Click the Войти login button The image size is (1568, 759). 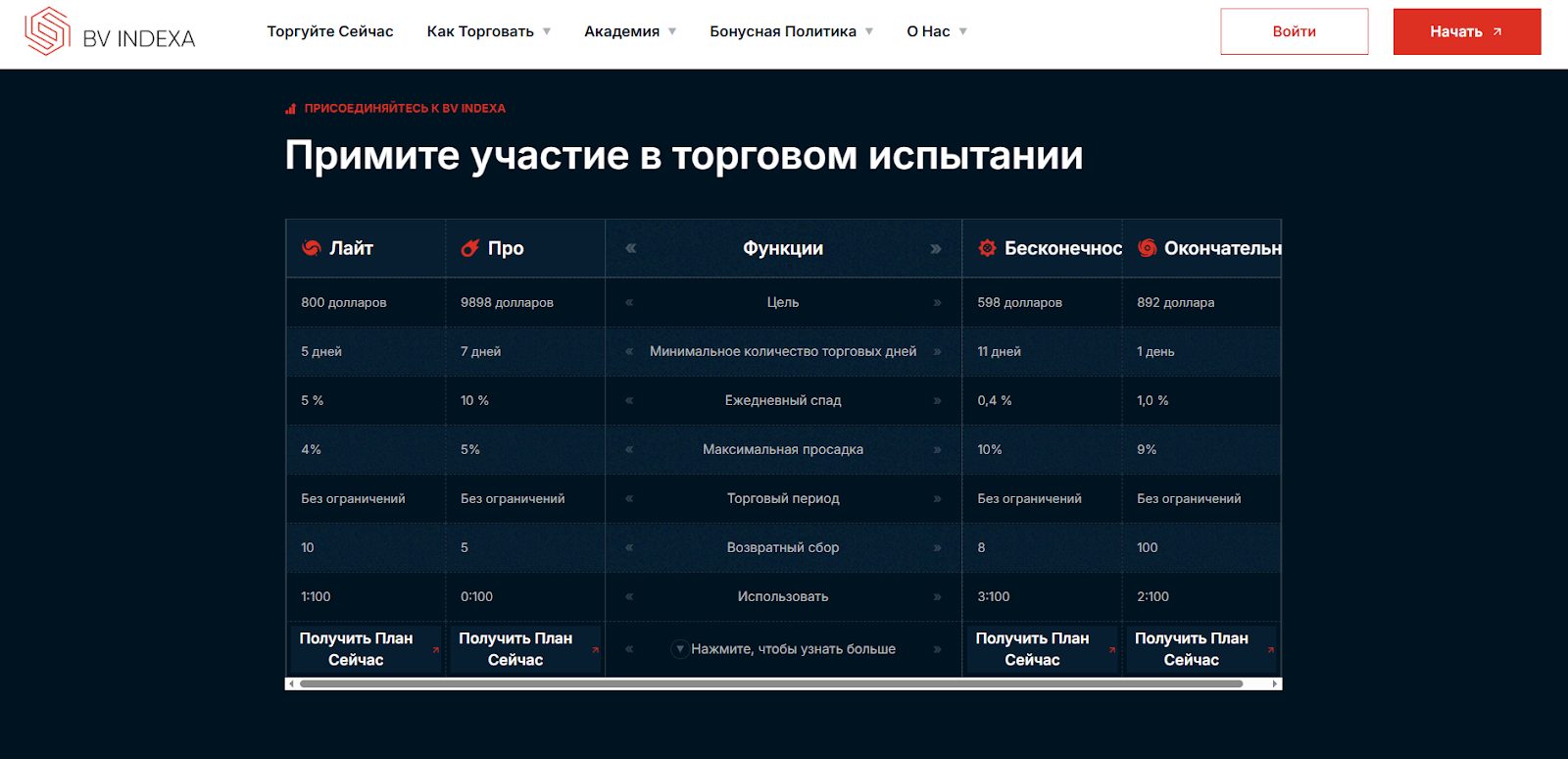click(1295, 31)
